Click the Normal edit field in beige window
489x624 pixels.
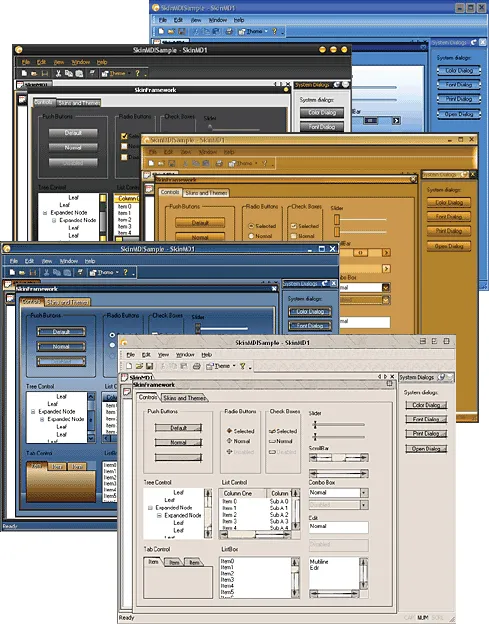pyautogui.click(x=339, y=527)
